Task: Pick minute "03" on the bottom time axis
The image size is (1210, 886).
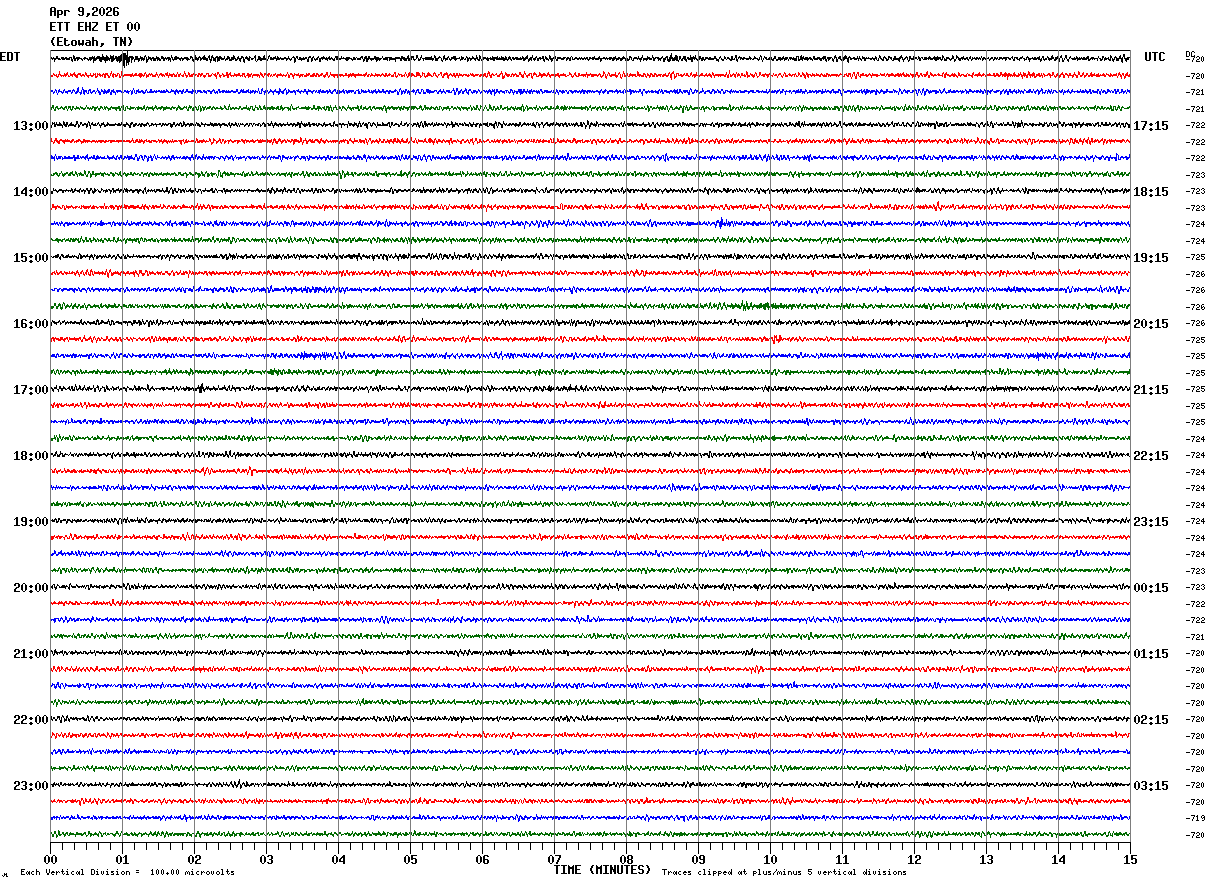Action: (x=266, y=859)
